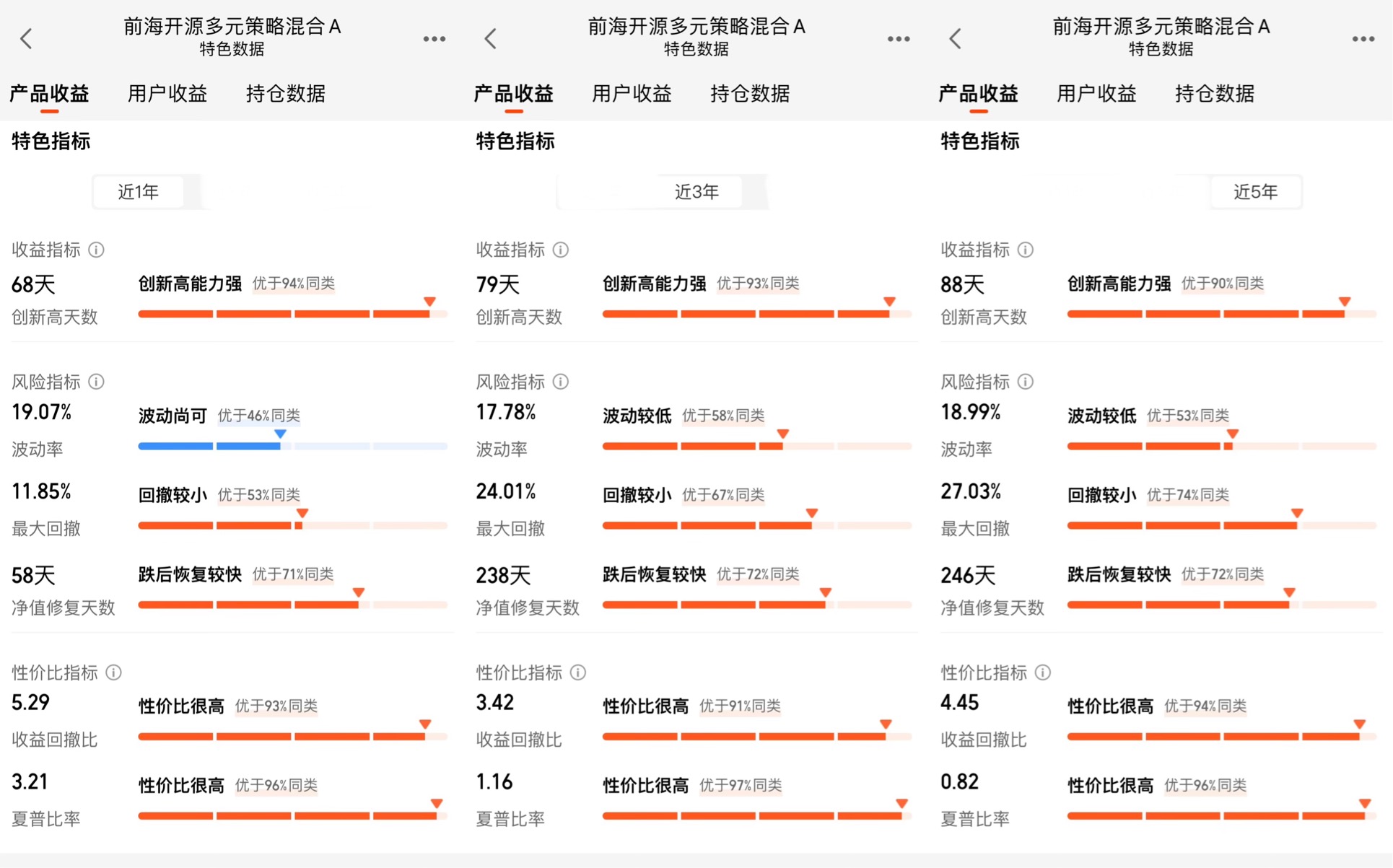This screenshot has width=1393, height=868.
Task: Tap info icon beside 收益指标 in the right panel
Action: pyautogui.click(x=1026, y=250)
